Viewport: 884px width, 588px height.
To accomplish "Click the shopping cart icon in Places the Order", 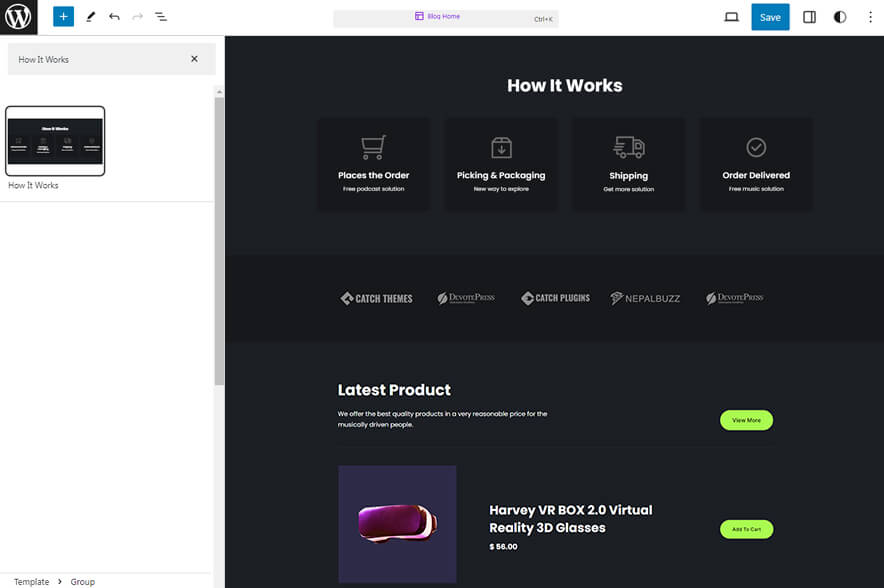I will pos(373,145).
